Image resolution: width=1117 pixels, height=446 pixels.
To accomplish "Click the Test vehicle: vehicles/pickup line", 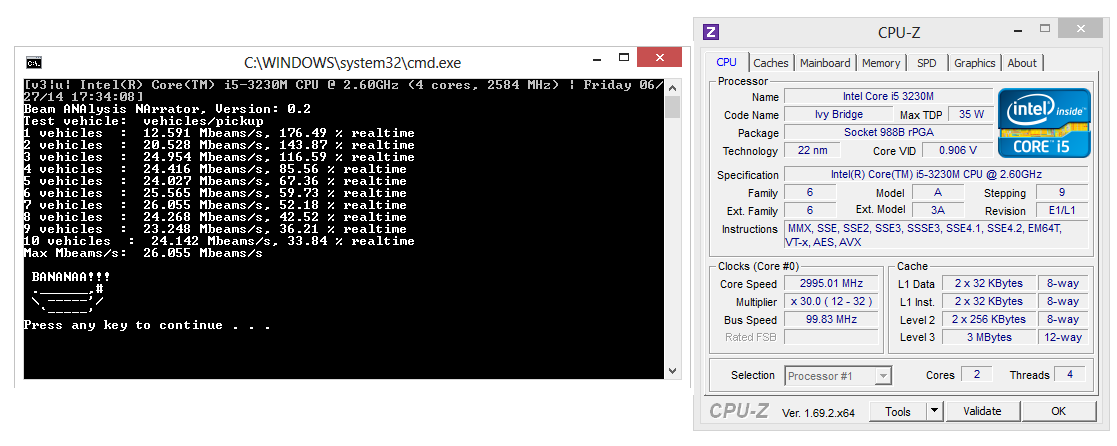I will click(x=143, y=121).
